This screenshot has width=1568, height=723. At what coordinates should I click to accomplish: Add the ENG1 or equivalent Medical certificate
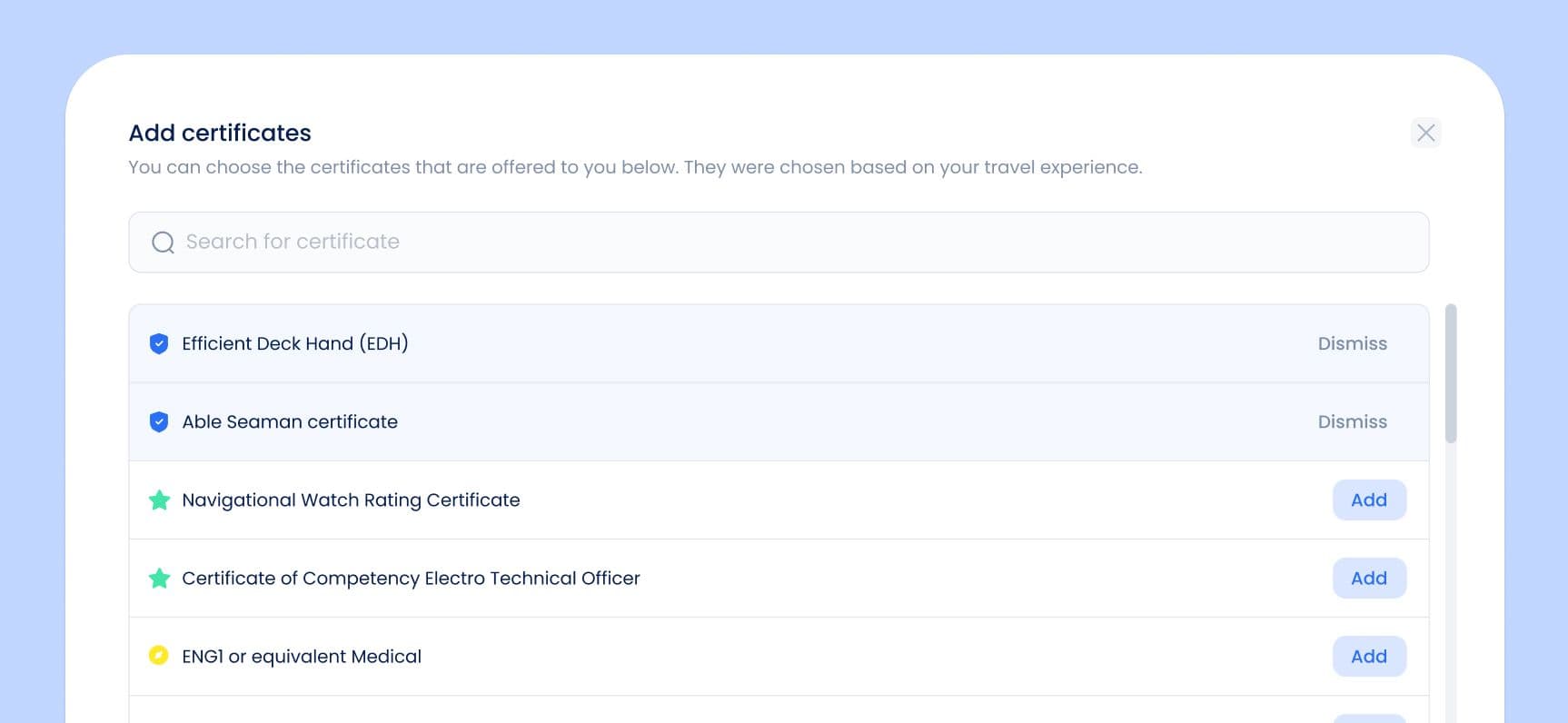click(x=1368, y=656)
